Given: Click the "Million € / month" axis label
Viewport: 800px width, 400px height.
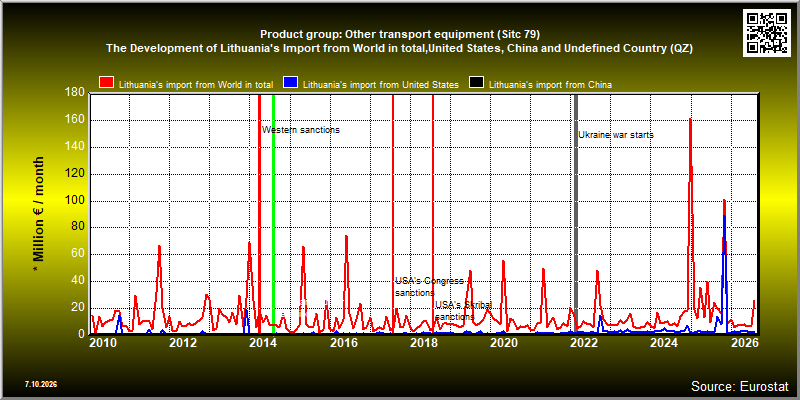Looking at the screenshot, I should (38, 213).
